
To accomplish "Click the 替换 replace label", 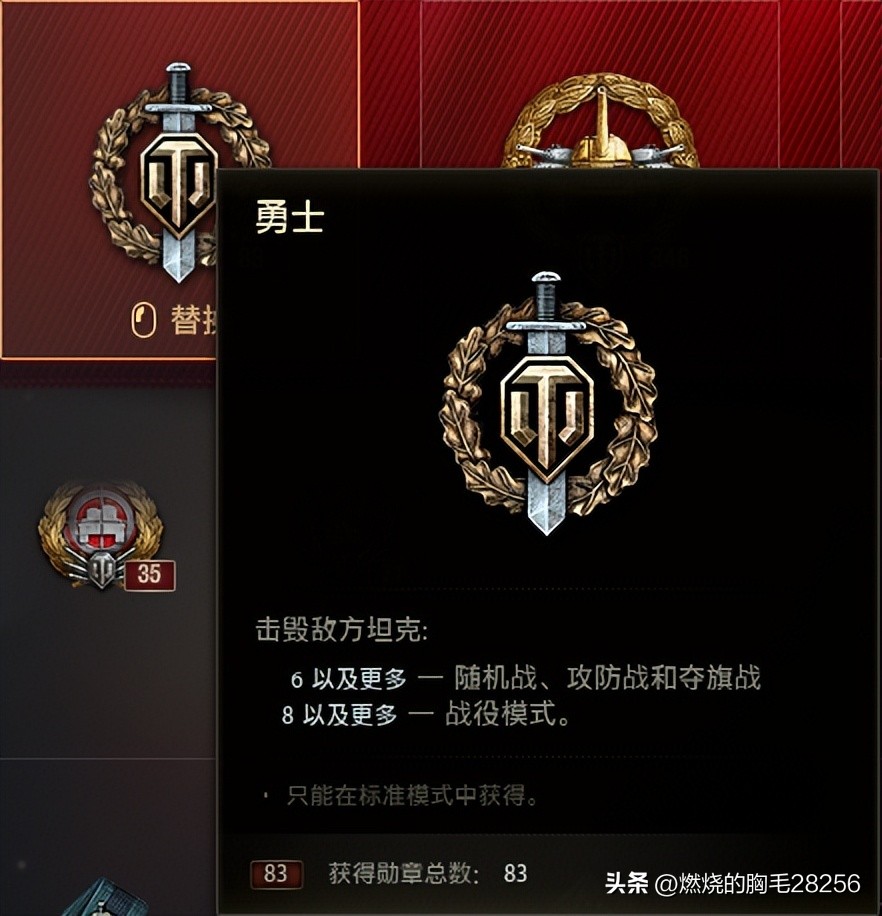I will pos(194,320).
